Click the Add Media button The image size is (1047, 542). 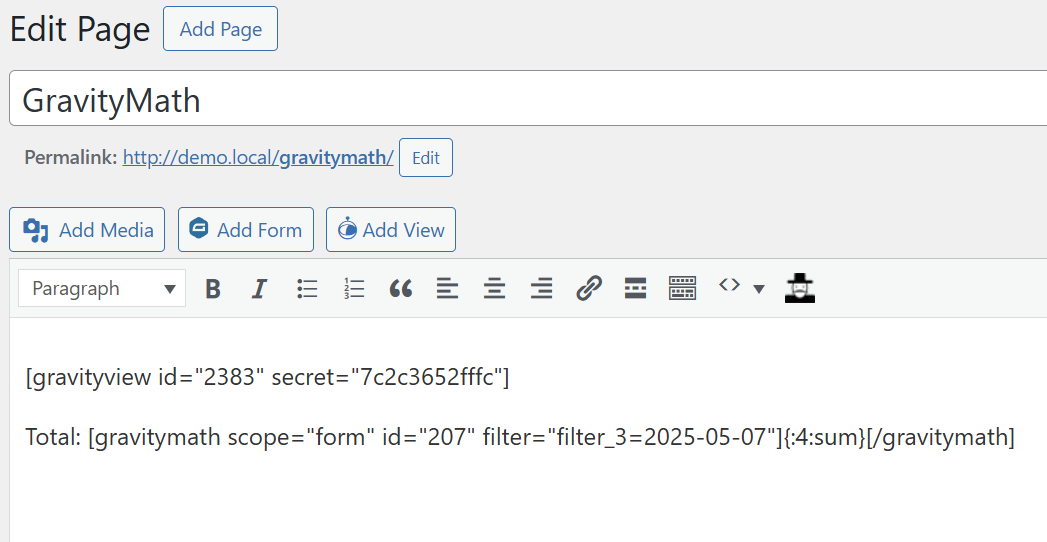[88, 230]
